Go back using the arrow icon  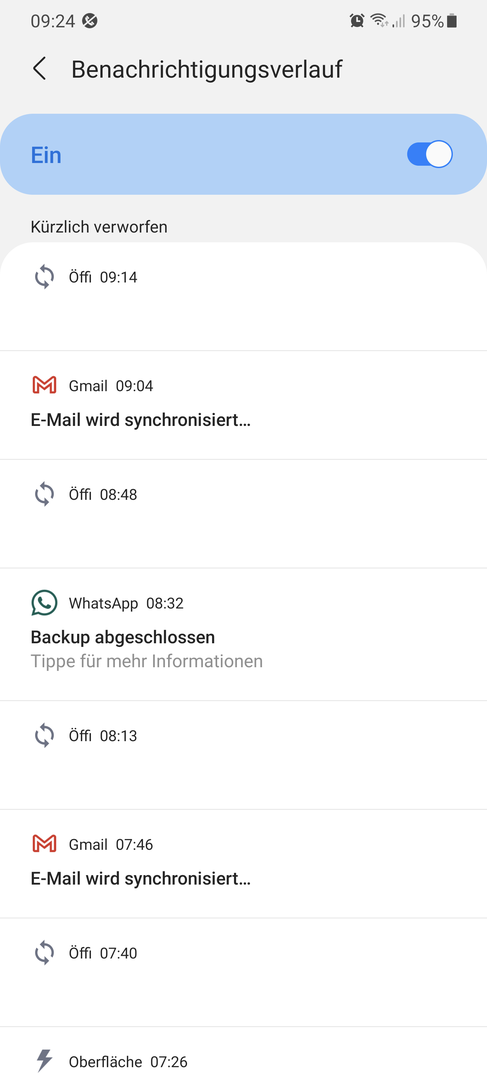coord(40,70)
